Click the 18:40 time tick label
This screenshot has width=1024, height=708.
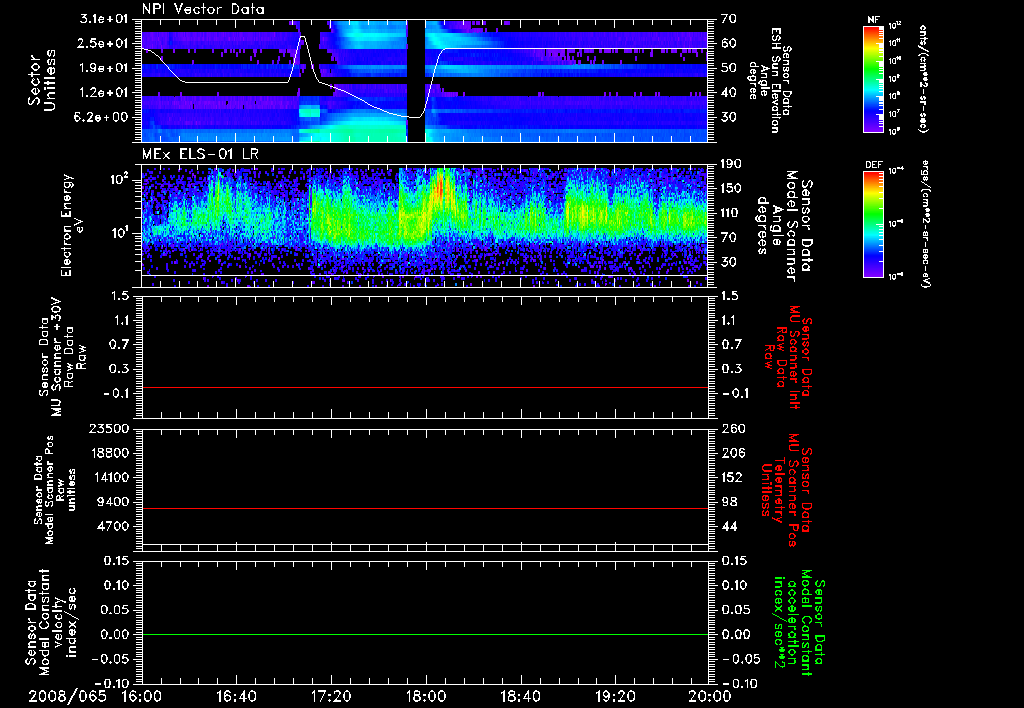(520, 696)
